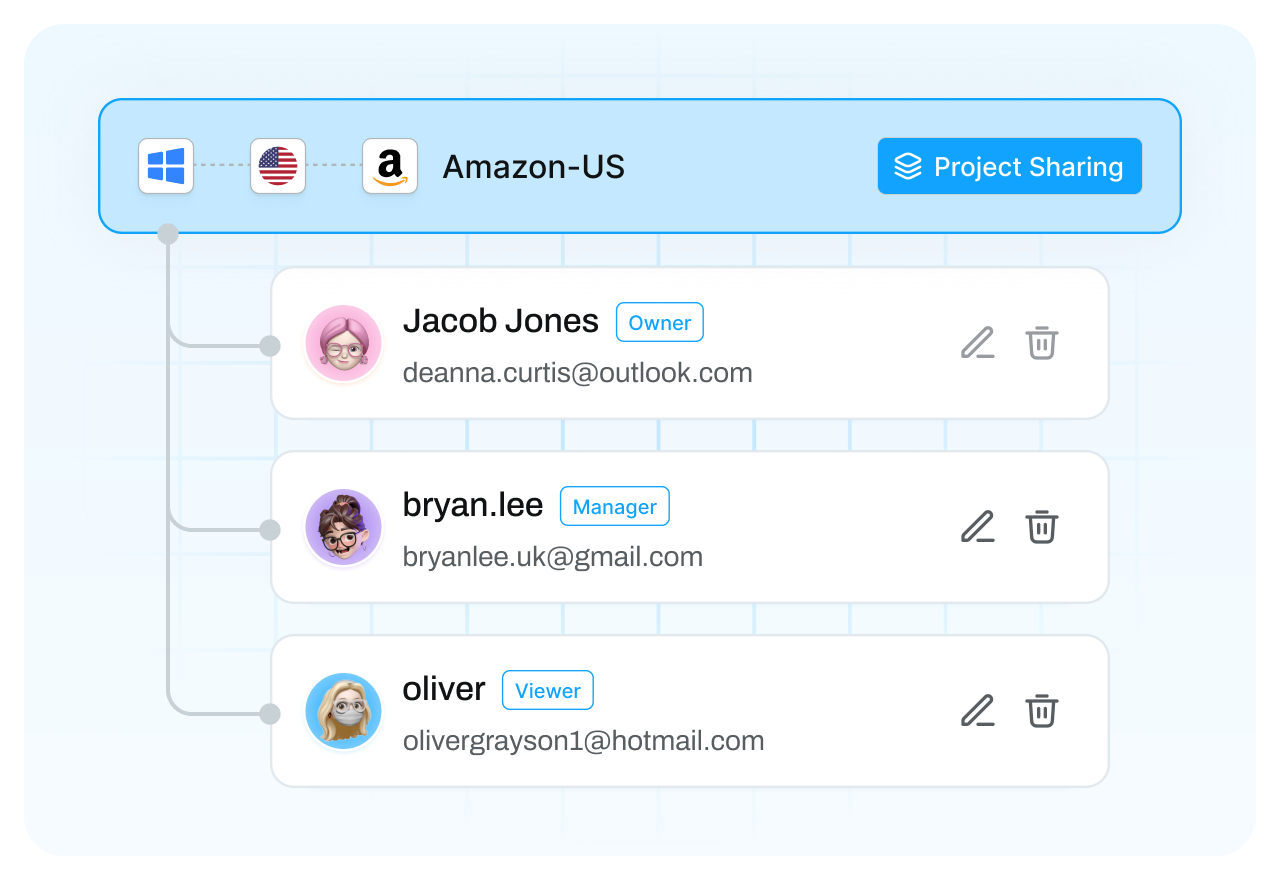The width and height of the screenshot is (1280, 880).
Task: Click the deanna.curtis@outlook.com email address
Action: [x=577, y=373]
